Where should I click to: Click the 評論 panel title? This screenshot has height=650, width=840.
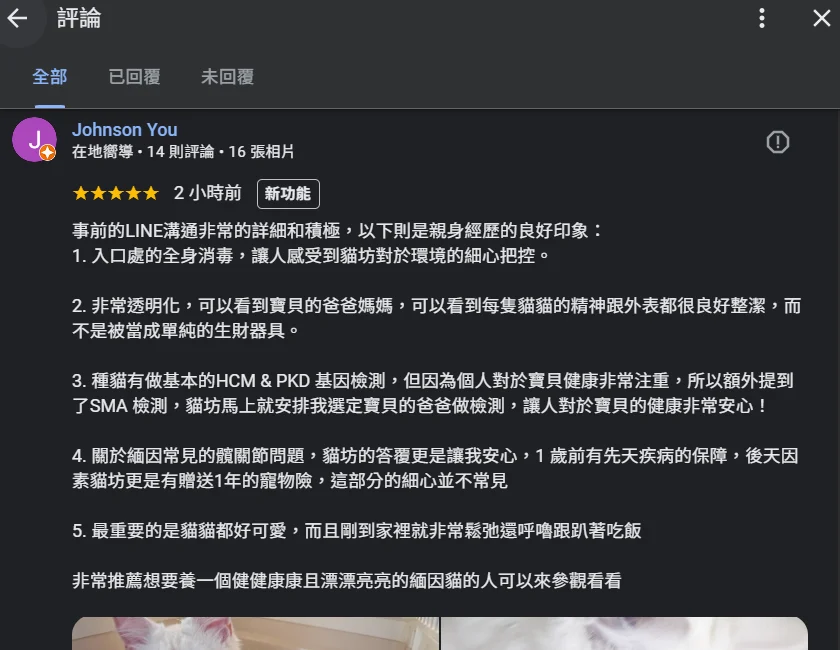pos(79,18)
